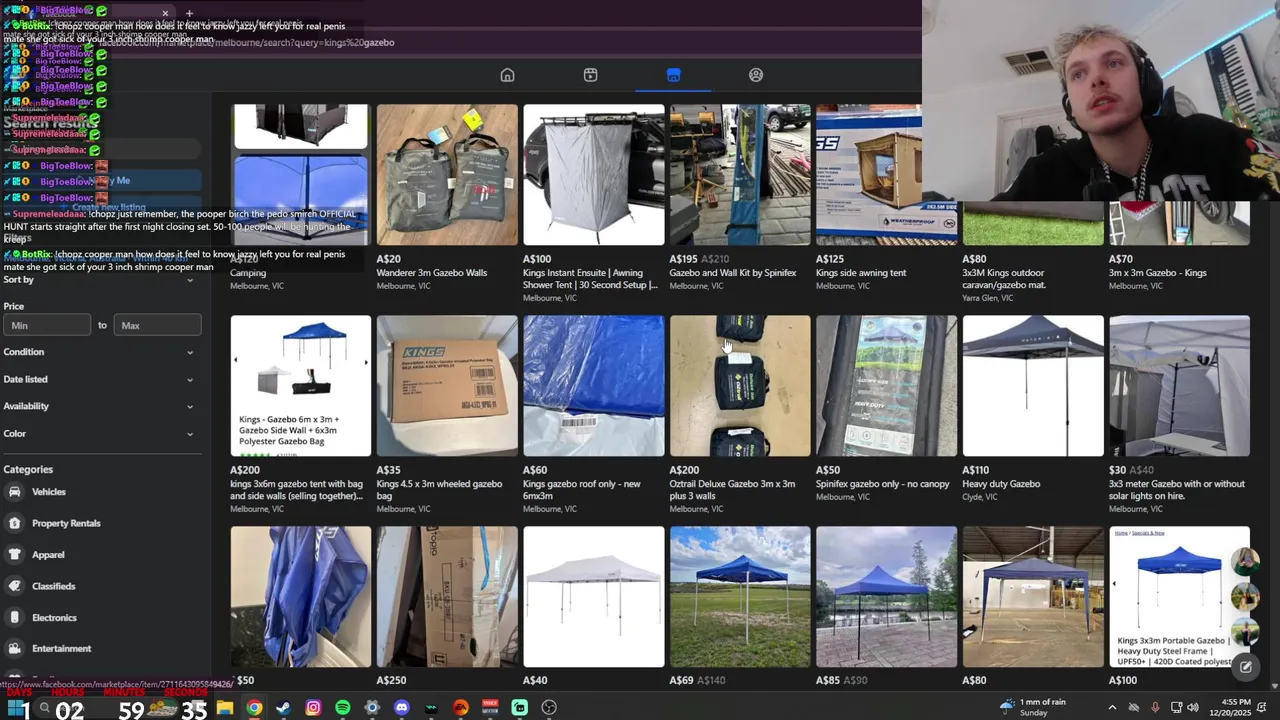Click the muted microphone tray icon
The width and height of the screenshot is (1280, 720).
pyautogui.click(x=1155, y=708)
